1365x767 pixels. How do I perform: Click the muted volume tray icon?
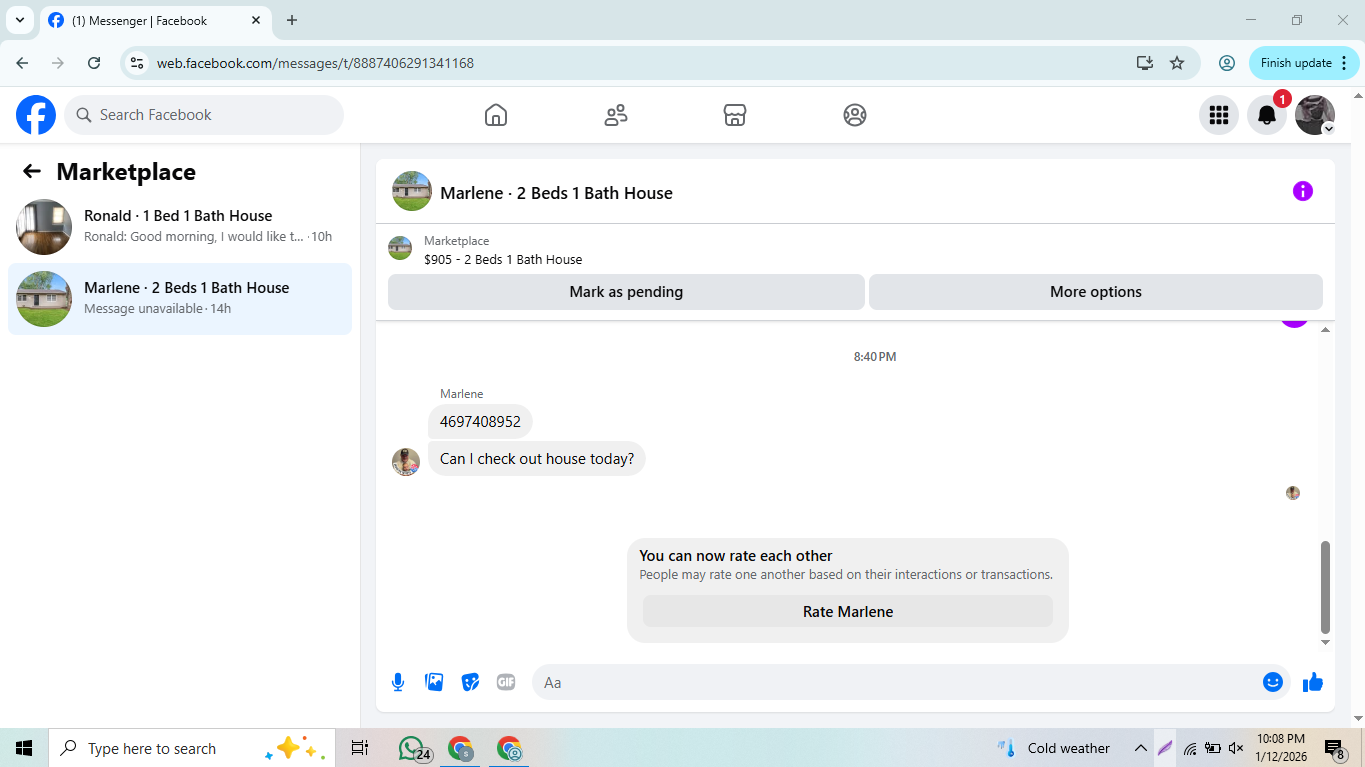1236,748
